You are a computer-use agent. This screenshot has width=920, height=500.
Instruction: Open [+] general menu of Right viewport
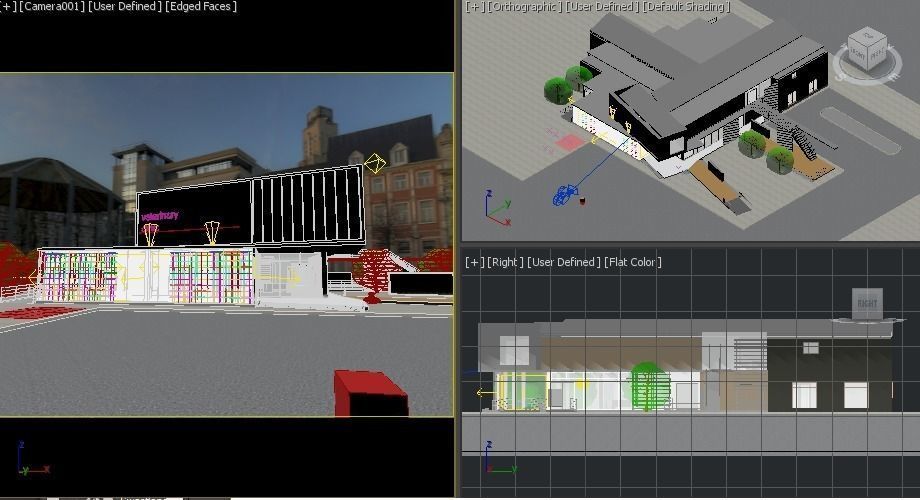[475, 262]
